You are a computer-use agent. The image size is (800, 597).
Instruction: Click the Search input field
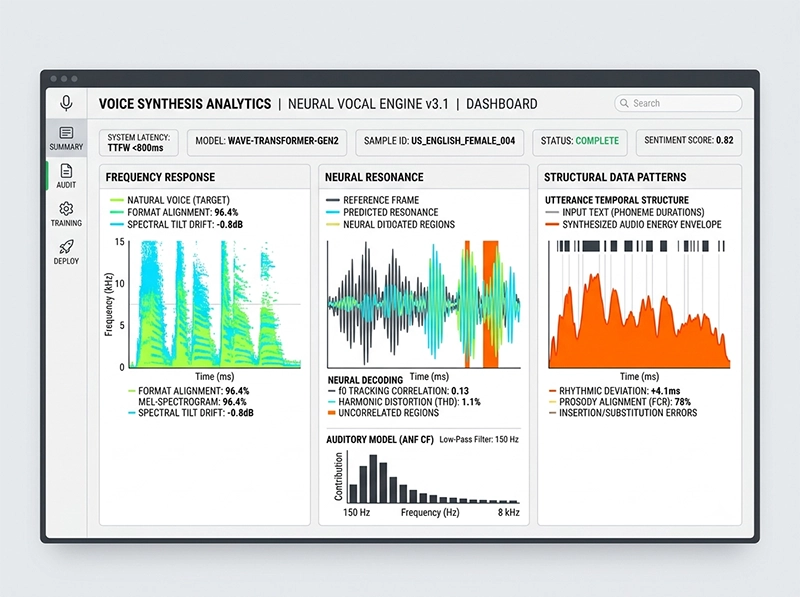point(678,103)
